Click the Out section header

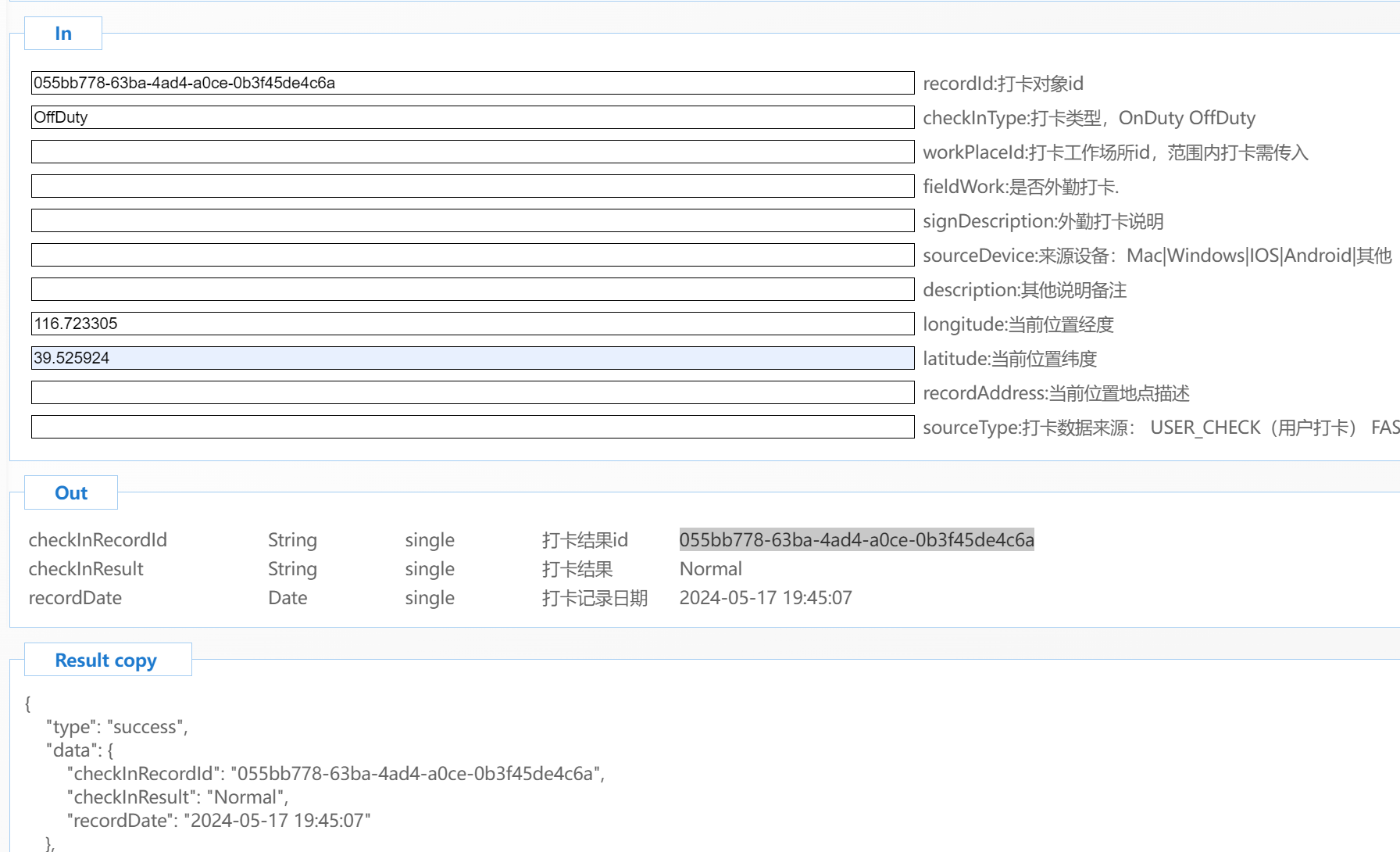(x=71, y=493)
